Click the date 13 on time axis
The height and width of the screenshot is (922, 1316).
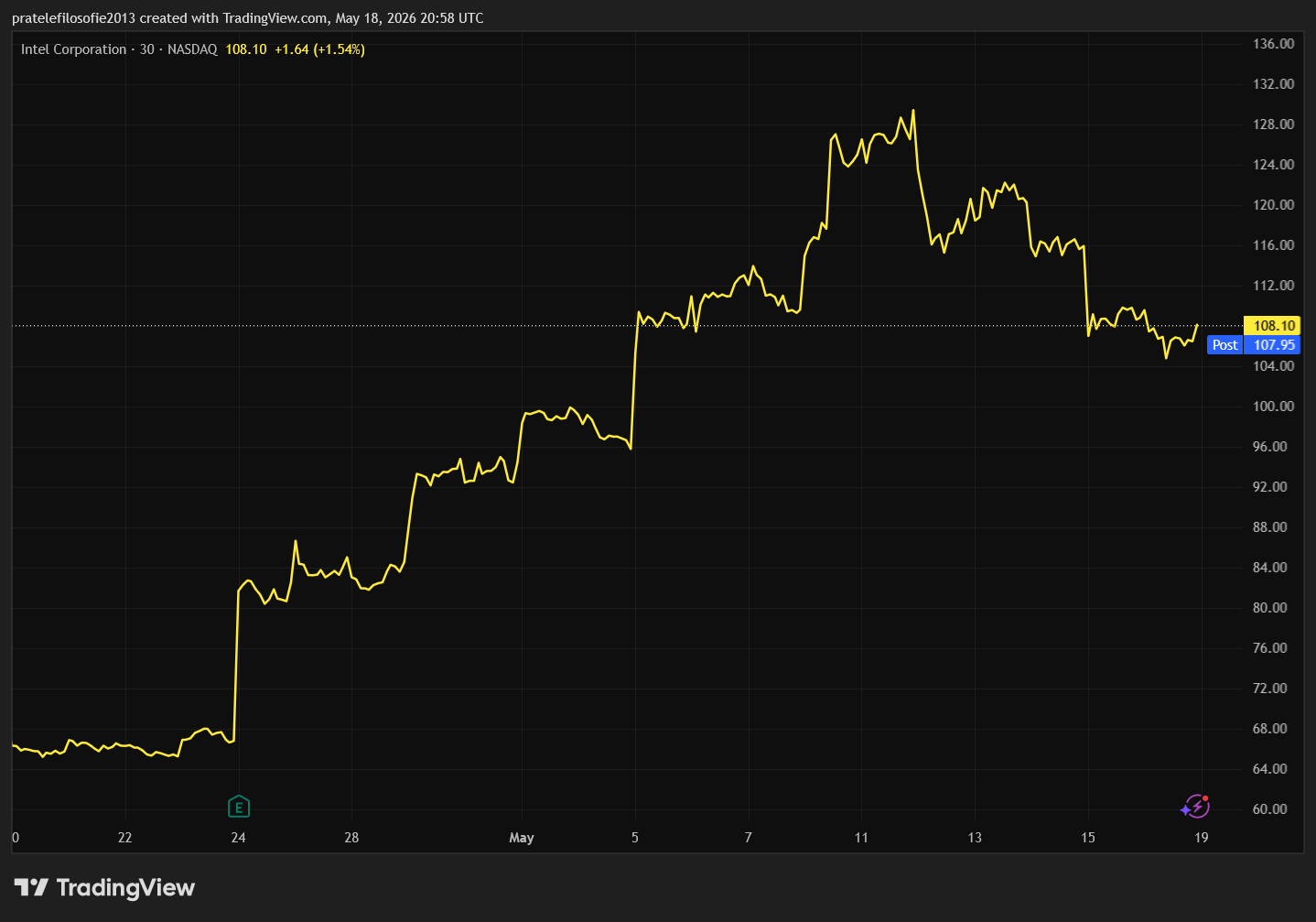975,838
